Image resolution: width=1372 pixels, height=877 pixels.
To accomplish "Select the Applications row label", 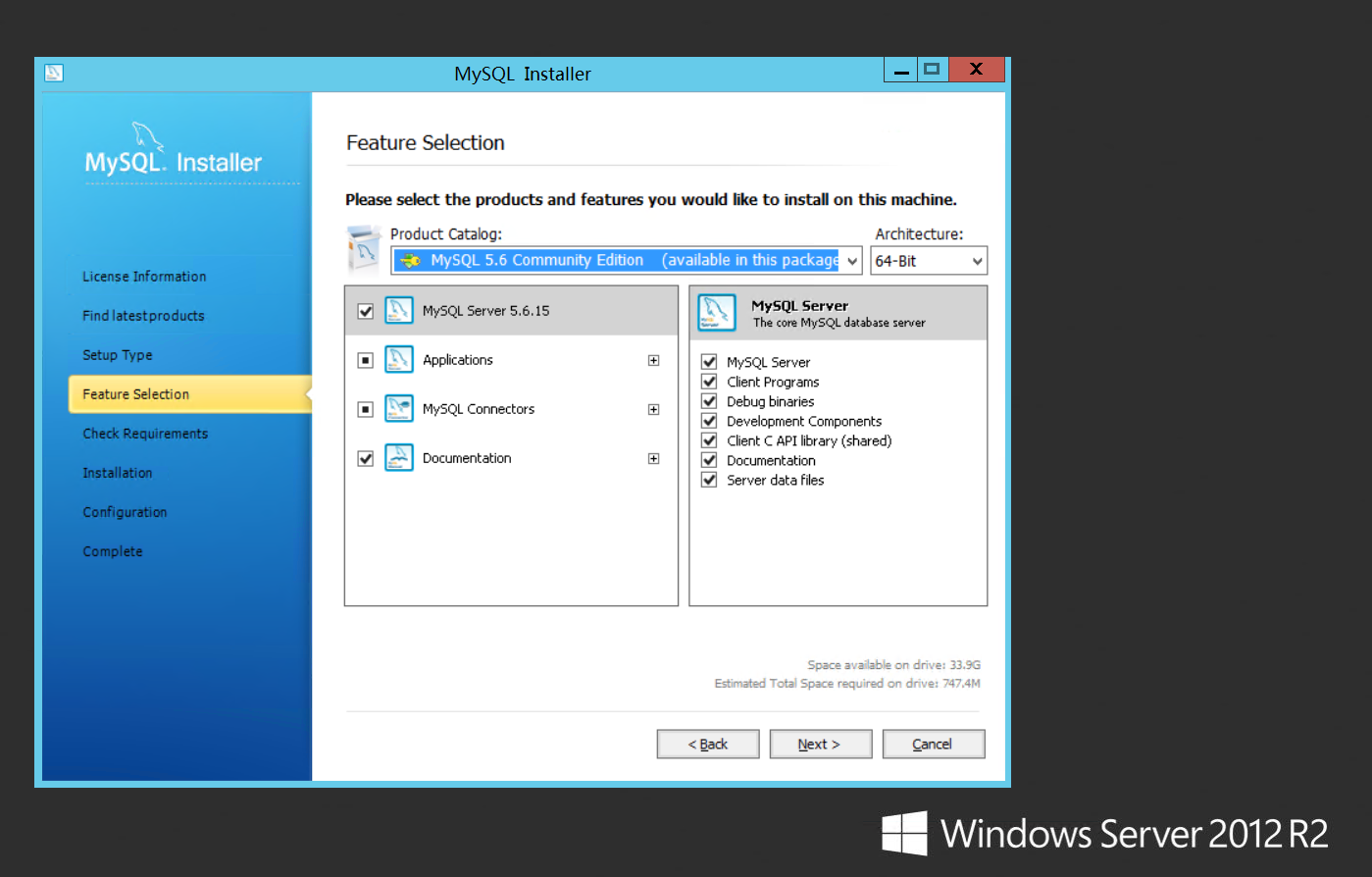I will pyautogui.click(x=458, y=360).
